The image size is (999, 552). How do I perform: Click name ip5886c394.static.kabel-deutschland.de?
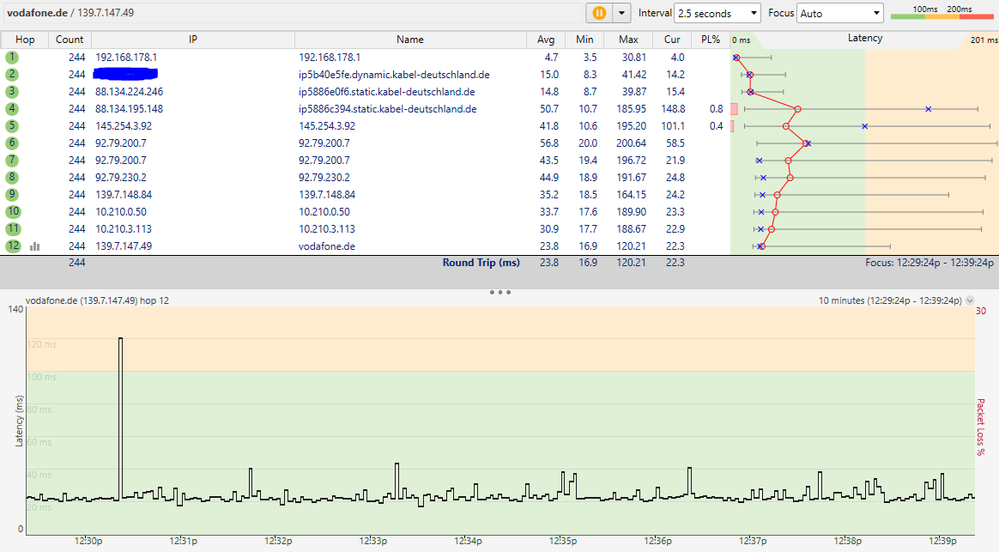(388, 109)
